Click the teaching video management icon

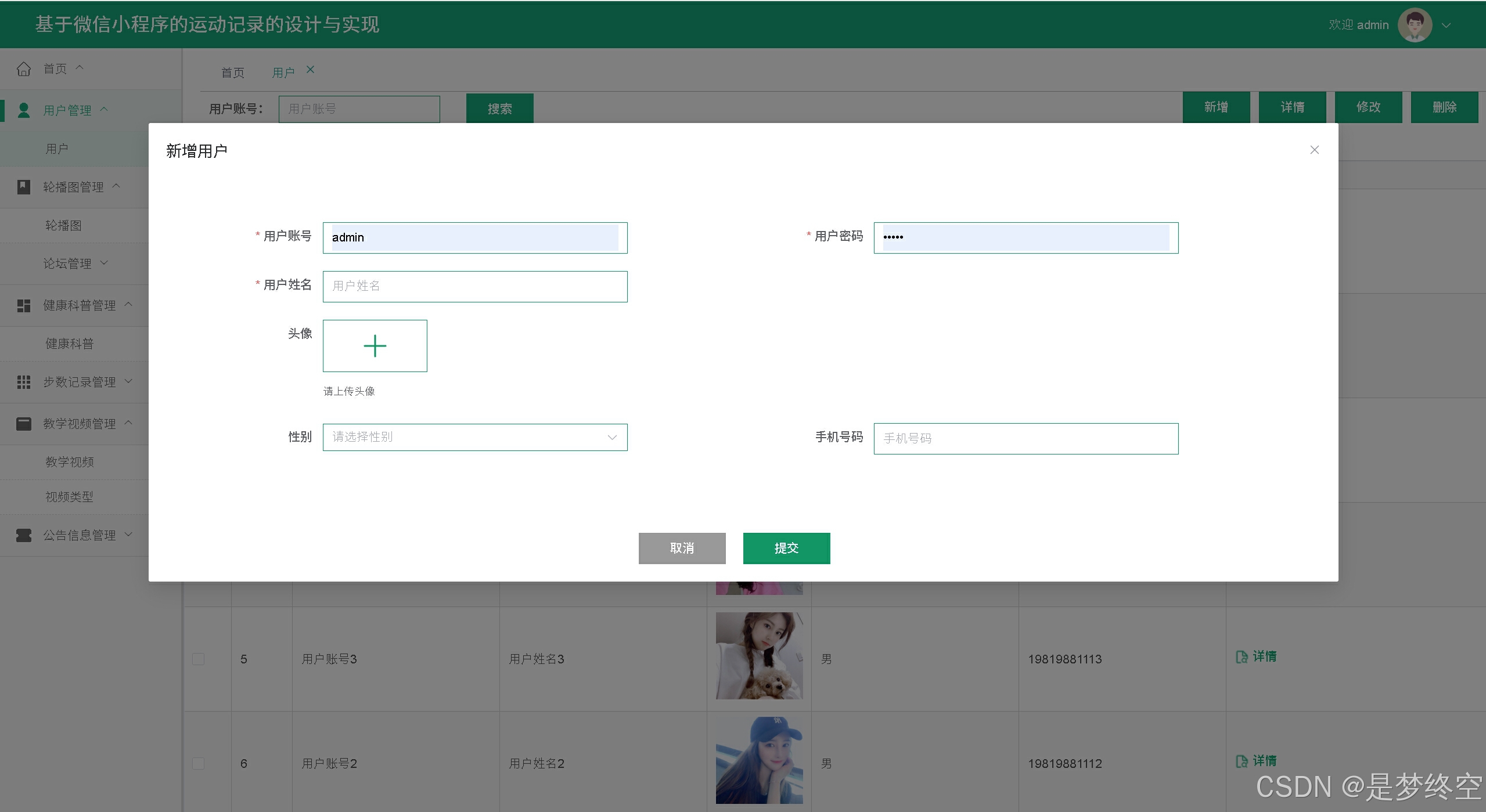tap(24, 424)
